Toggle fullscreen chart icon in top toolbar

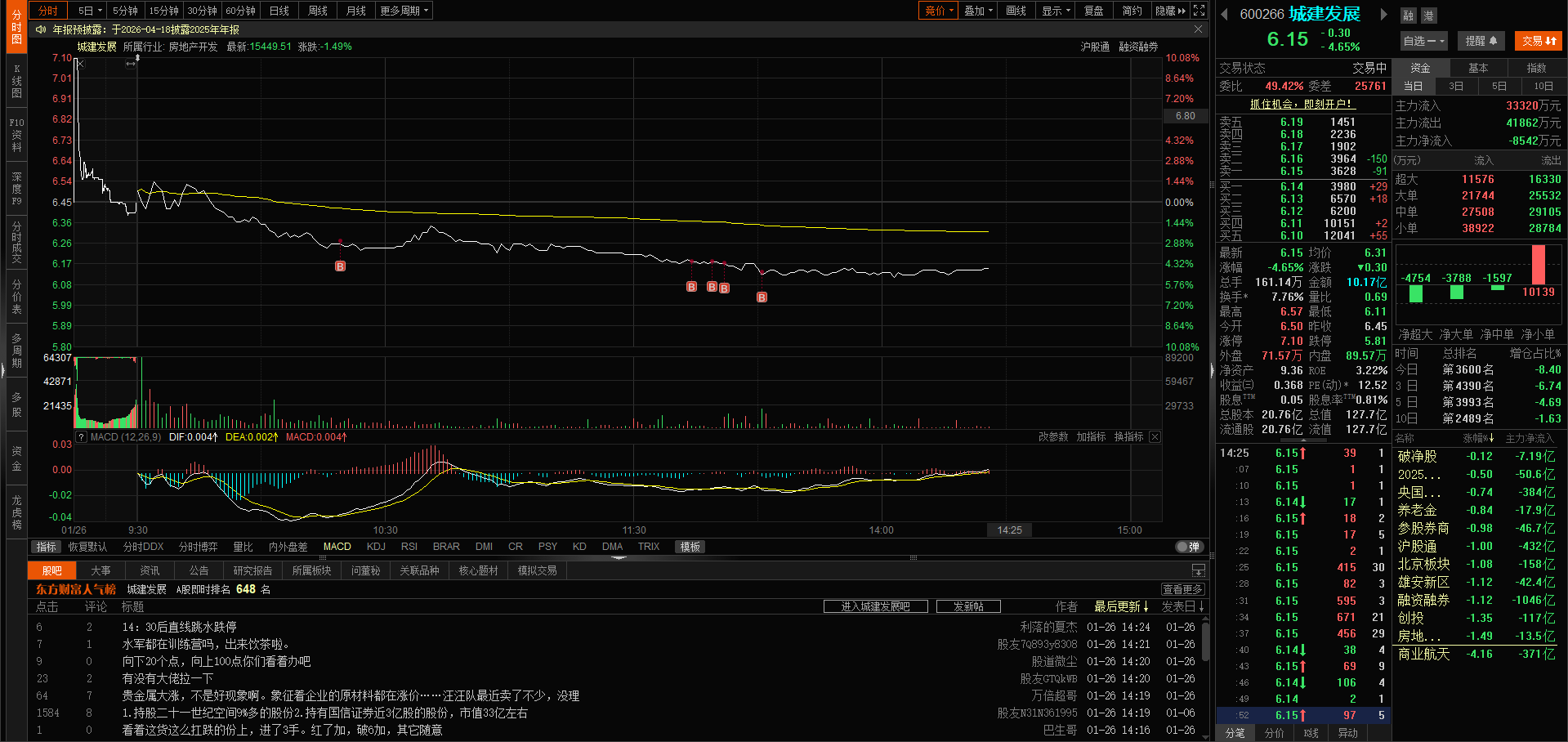(x=1199, y=11)
